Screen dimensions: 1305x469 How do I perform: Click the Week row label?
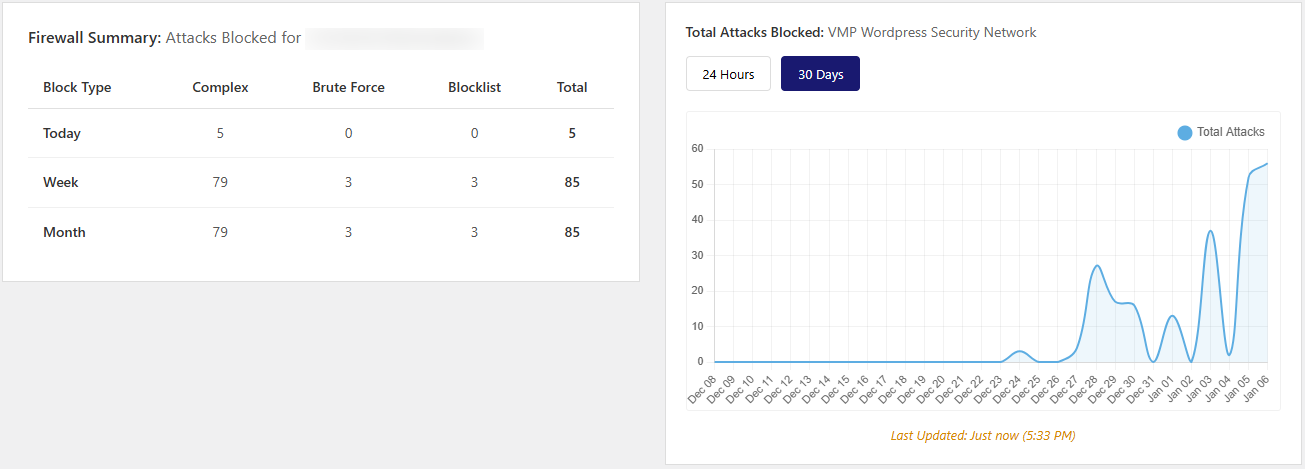coord(61,182)
